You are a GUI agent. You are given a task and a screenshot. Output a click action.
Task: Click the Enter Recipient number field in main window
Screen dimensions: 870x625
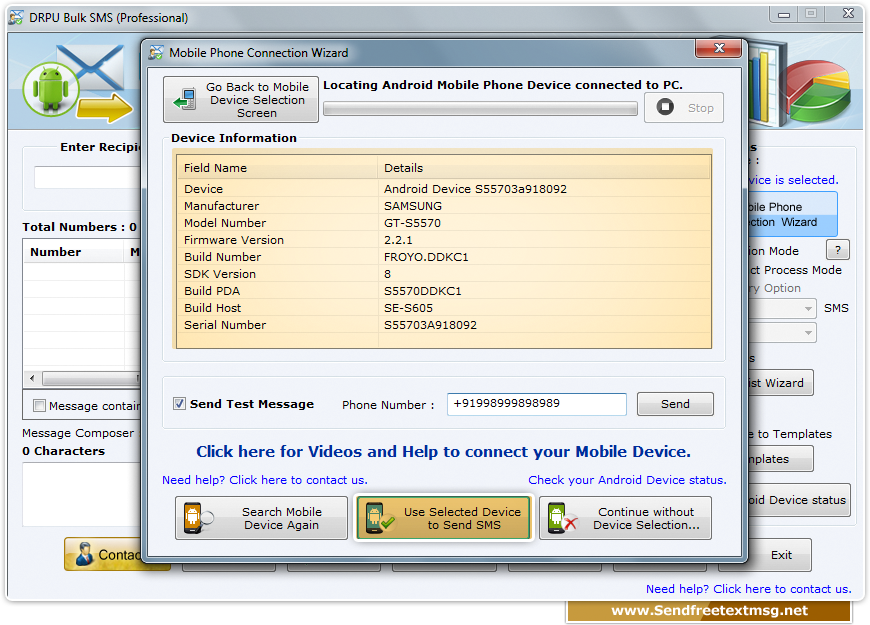88,178
